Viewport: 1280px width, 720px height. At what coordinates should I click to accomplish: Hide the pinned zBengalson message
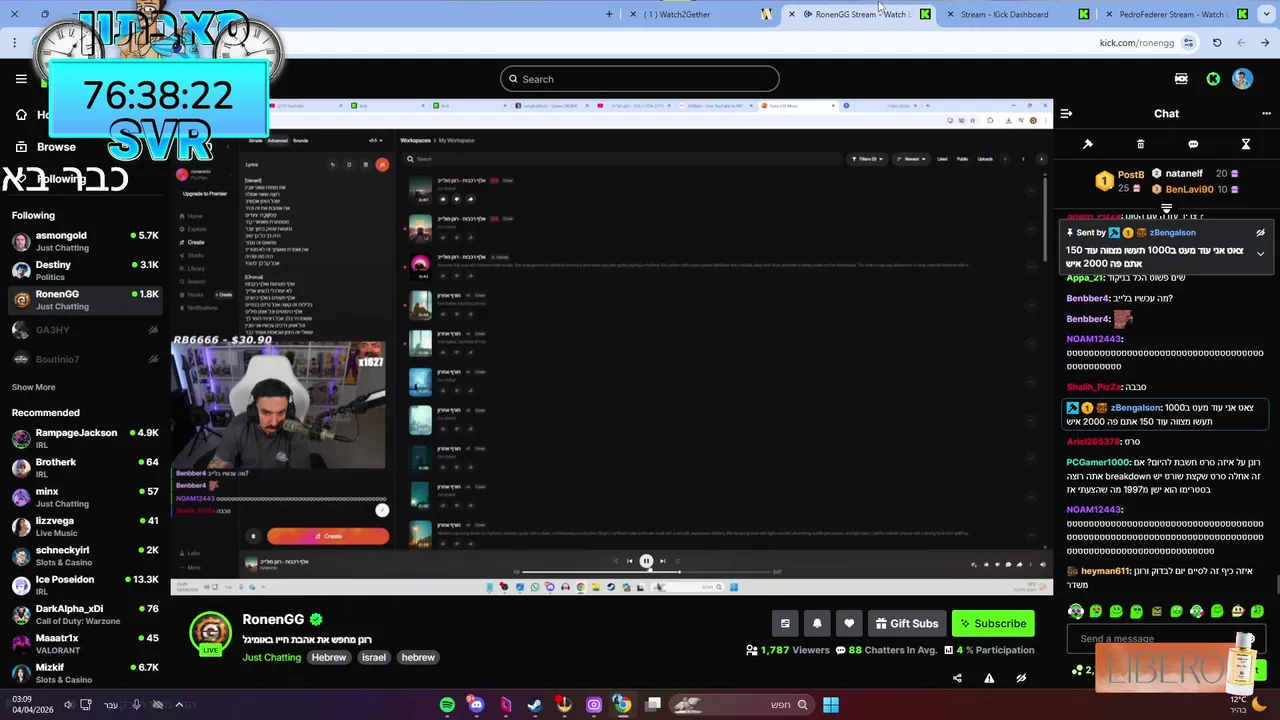click(x=1260, y=233)
